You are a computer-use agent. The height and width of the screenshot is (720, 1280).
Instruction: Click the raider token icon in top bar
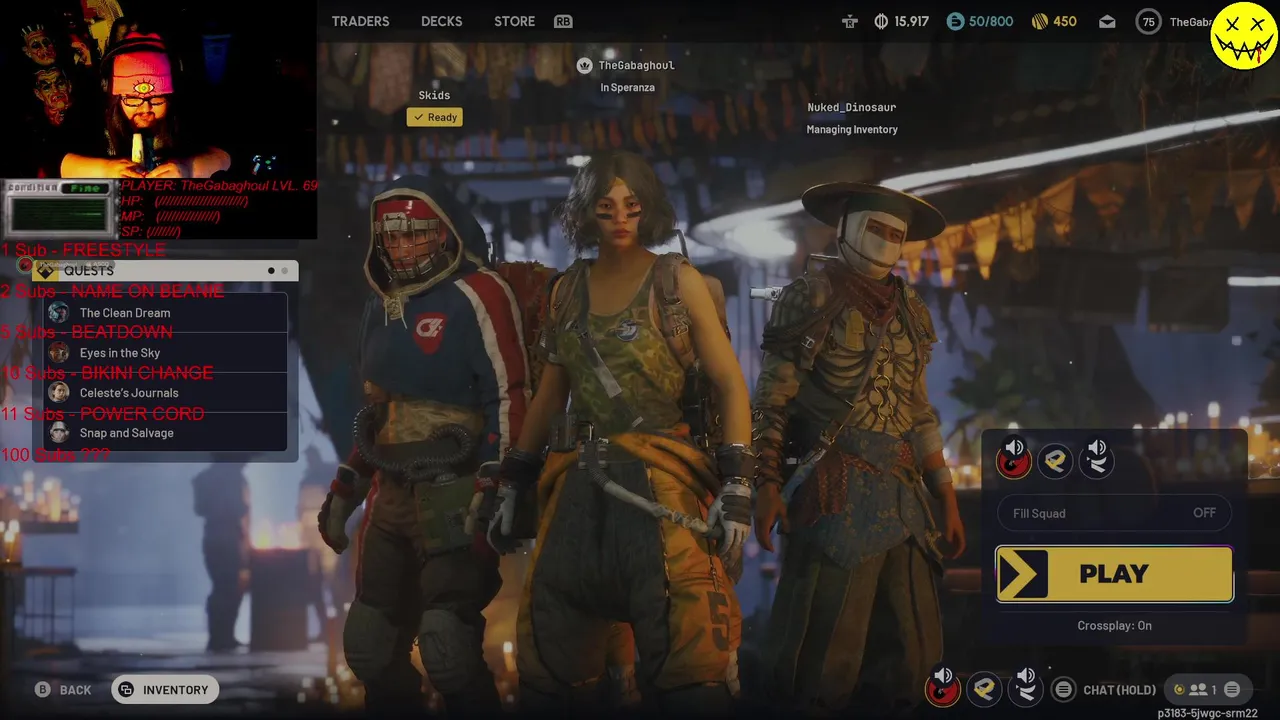[850, 21]
